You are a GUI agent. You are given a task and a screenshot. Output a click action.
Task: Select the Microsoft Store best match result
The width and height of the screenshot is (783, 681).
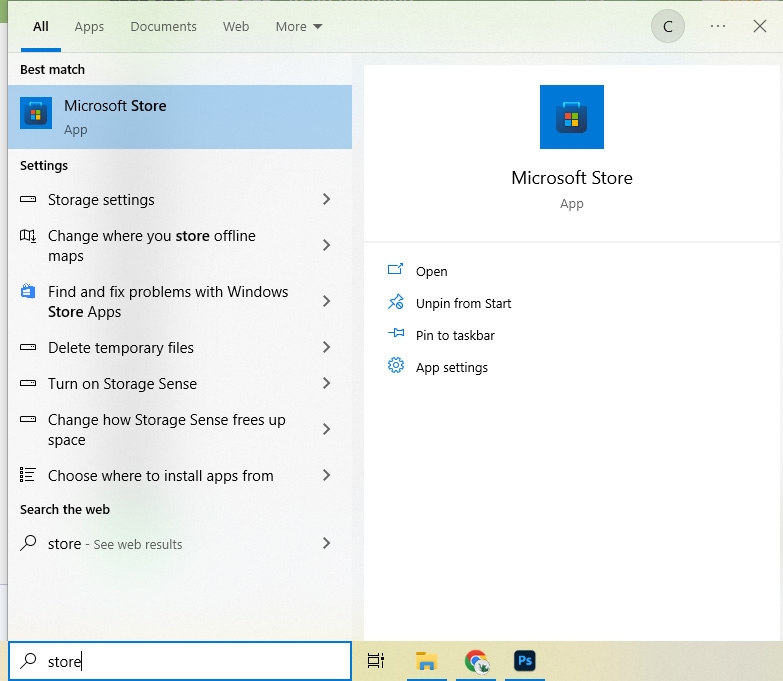(x=180, y=117)
